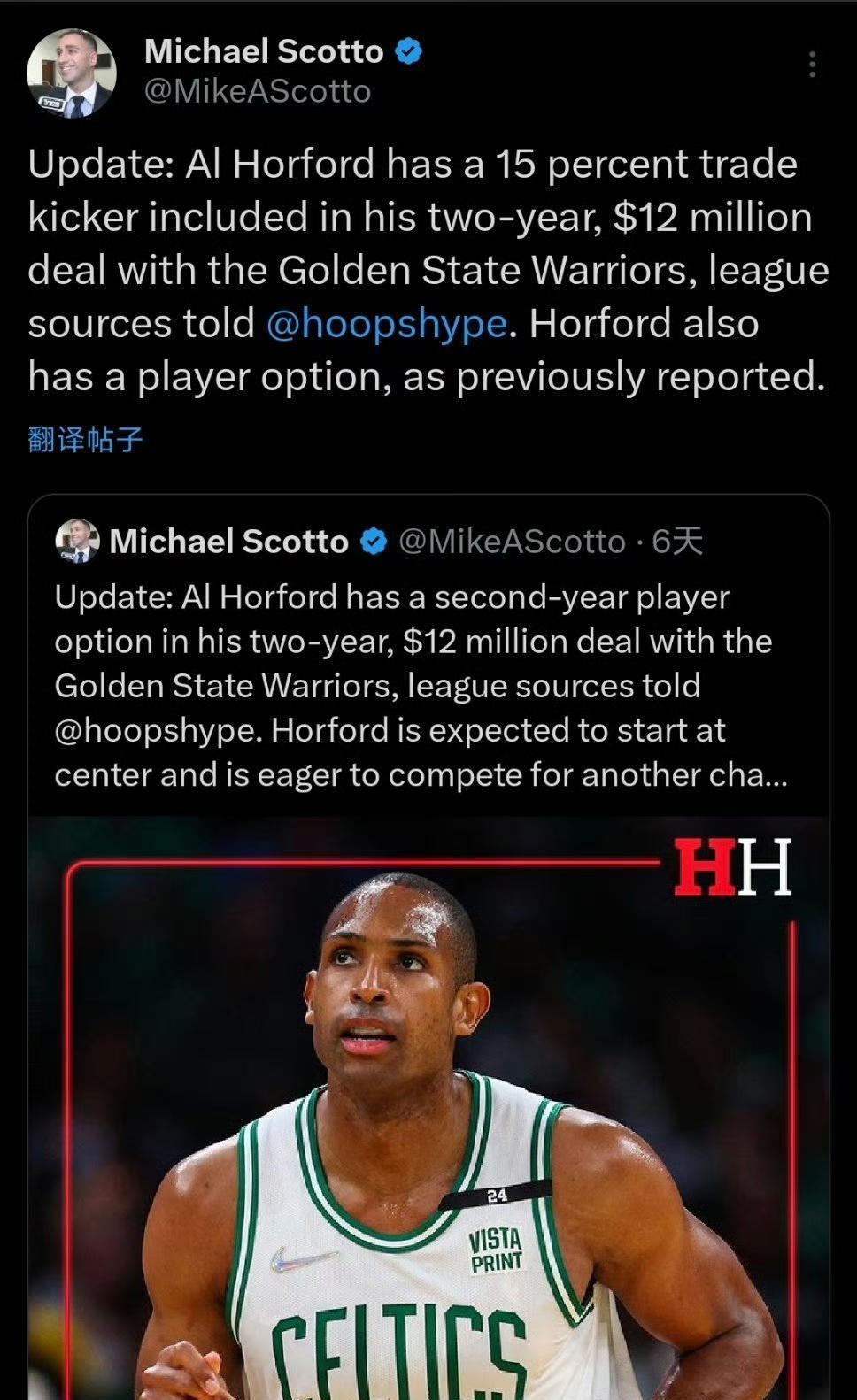Open the quoted tweet's Michael Scotto name
Viewport: 857px width, 1400px height.
(228, 542)
